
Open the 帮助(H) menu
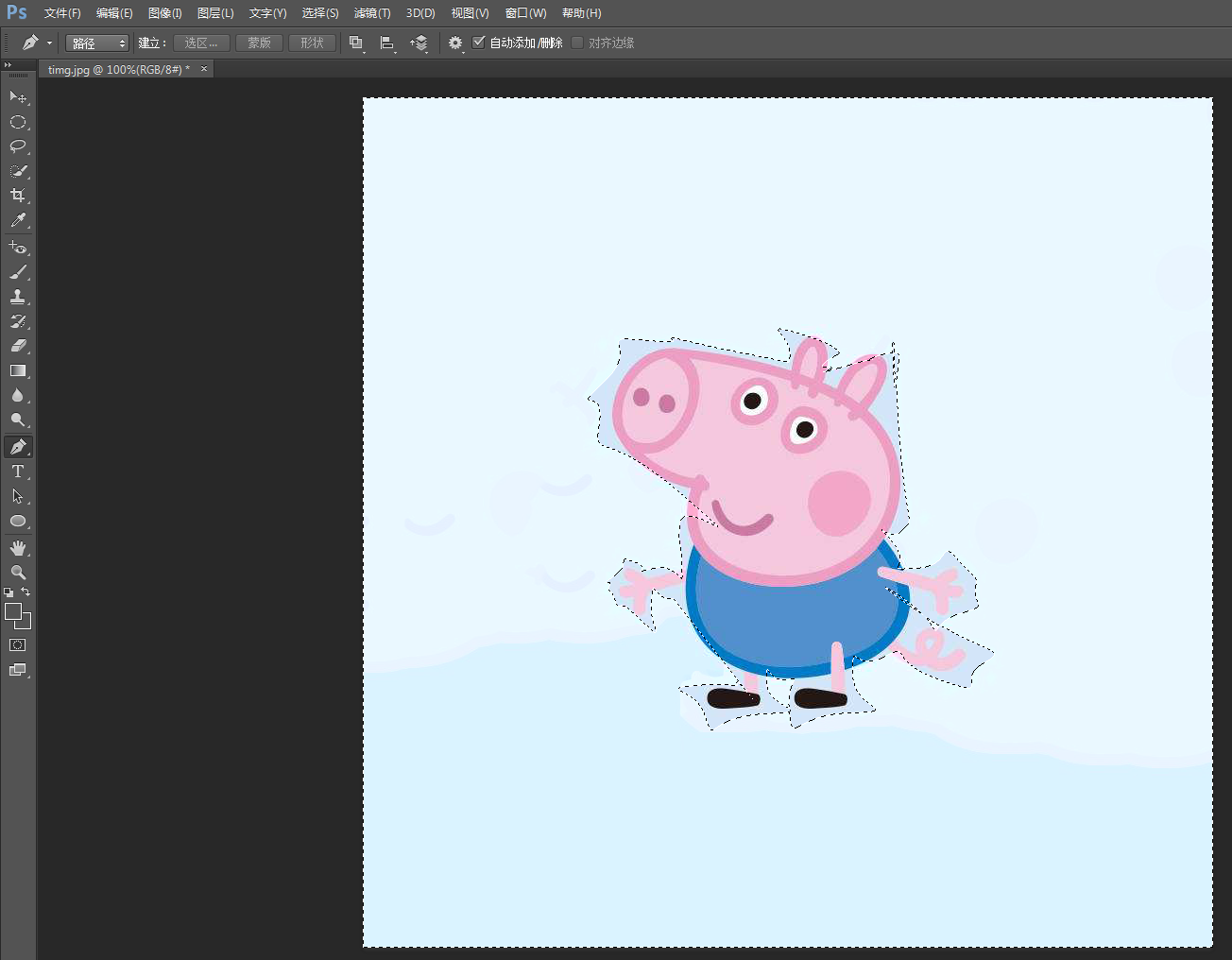(x=581, y=13)
